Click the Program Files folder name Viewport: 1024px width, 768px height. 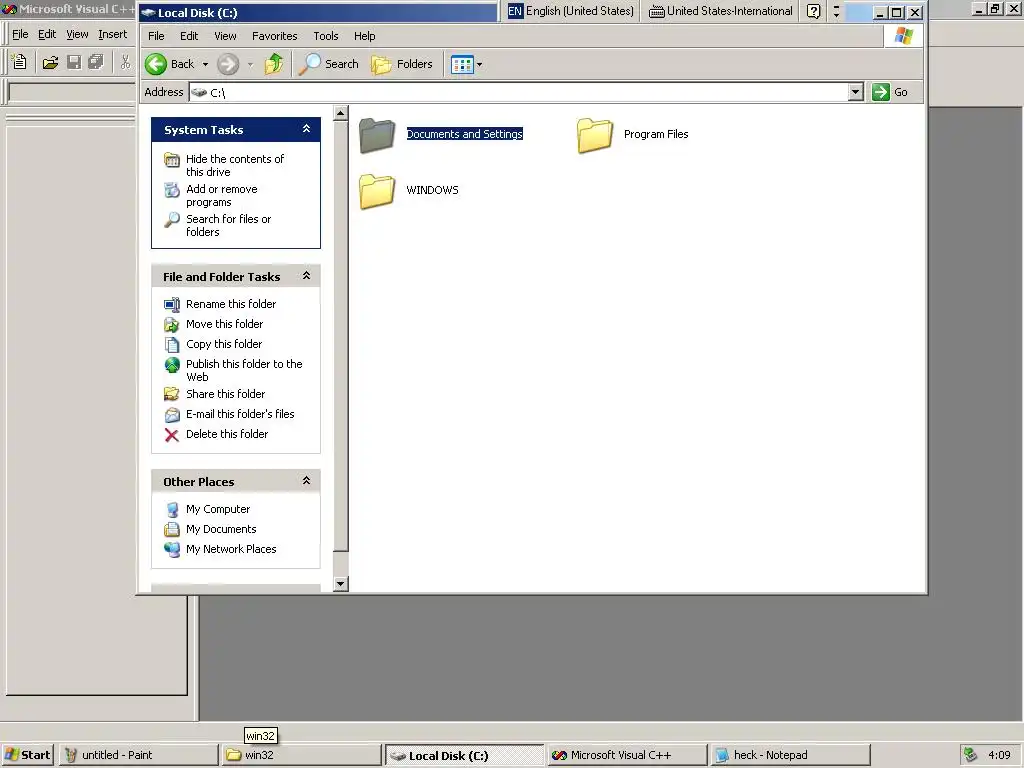(x=656, y=134)
